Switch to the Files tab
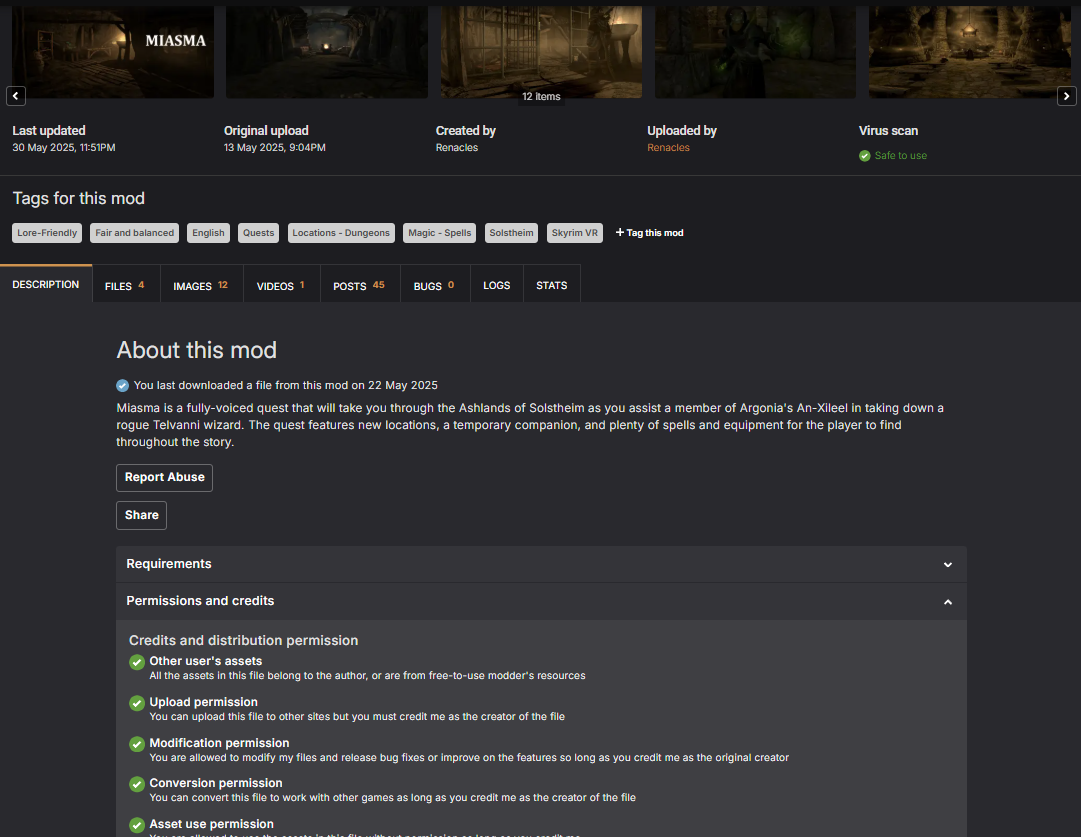Screen dimensions: 1081x837 point(125,285)
